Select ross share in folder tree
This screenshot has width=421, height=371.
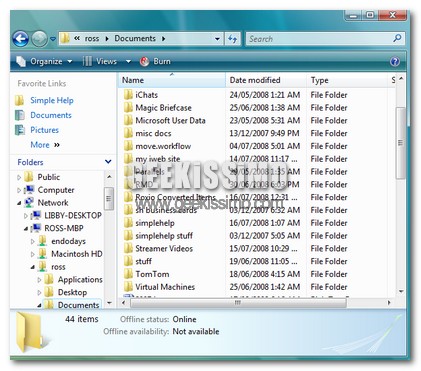(58, 267)
